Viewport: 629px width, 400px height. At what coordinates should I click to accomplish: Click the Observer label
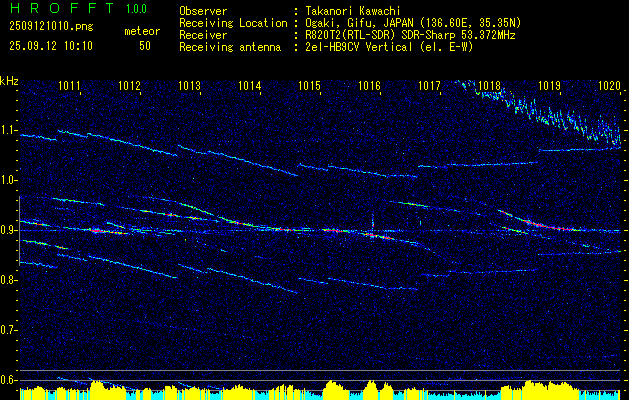(203, 11)
